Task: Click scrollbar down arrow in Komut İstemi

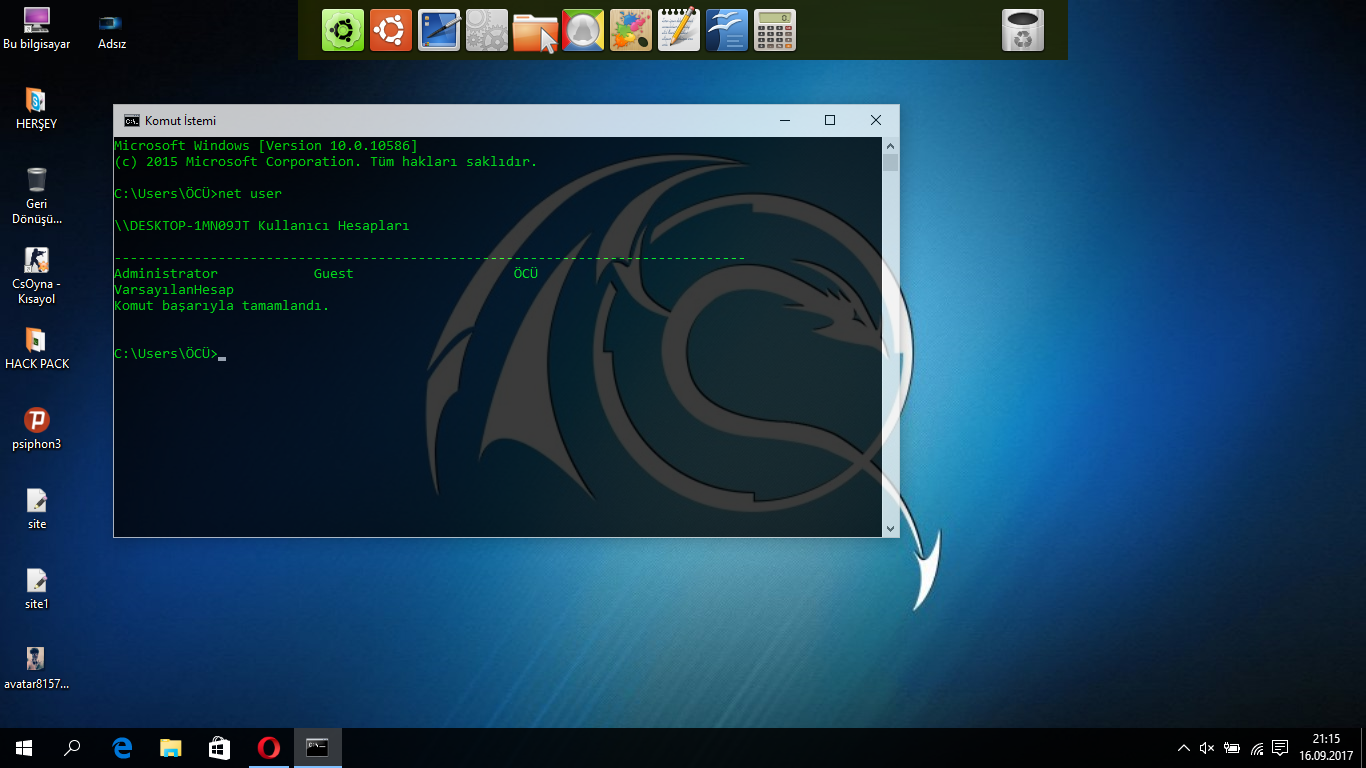Action: point(890,528)
